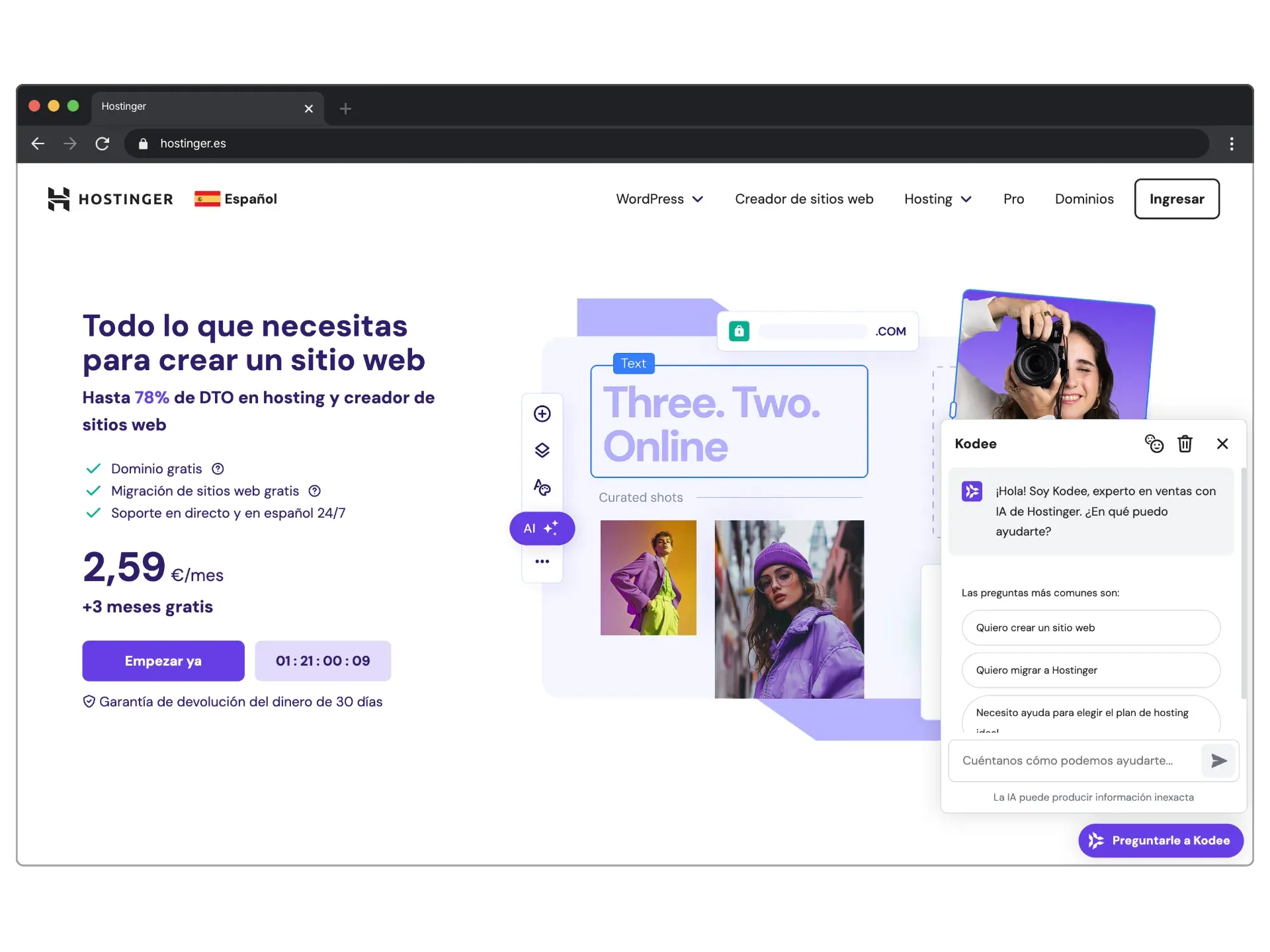Click the 78% discount text
The image size is (1270, 952).
(152, 397)
